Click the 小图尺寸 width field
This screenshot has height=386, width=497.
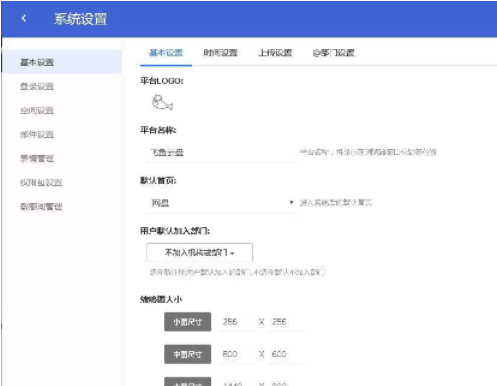tap(237, 322)
